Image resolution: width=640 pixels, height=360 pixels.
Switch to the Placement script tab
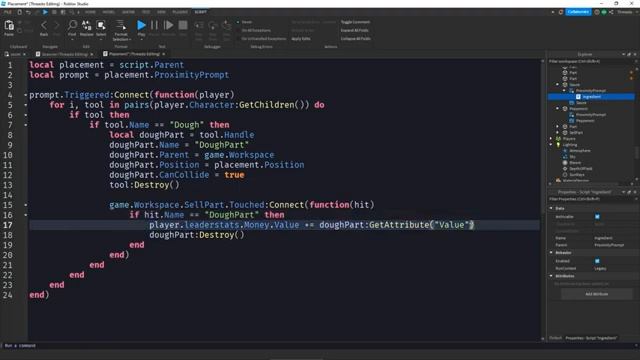pyautogui.click(x=134, y=54)
